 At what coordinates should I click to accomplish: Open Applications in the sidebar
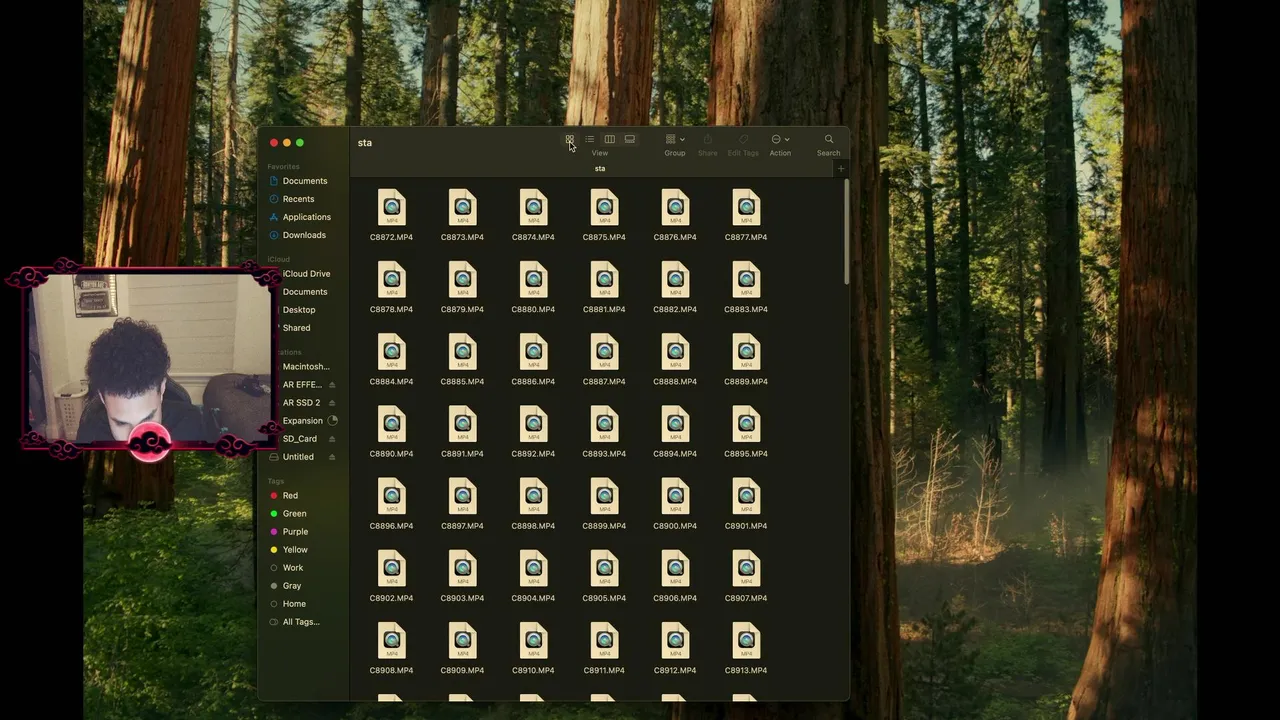pos(306,217)
